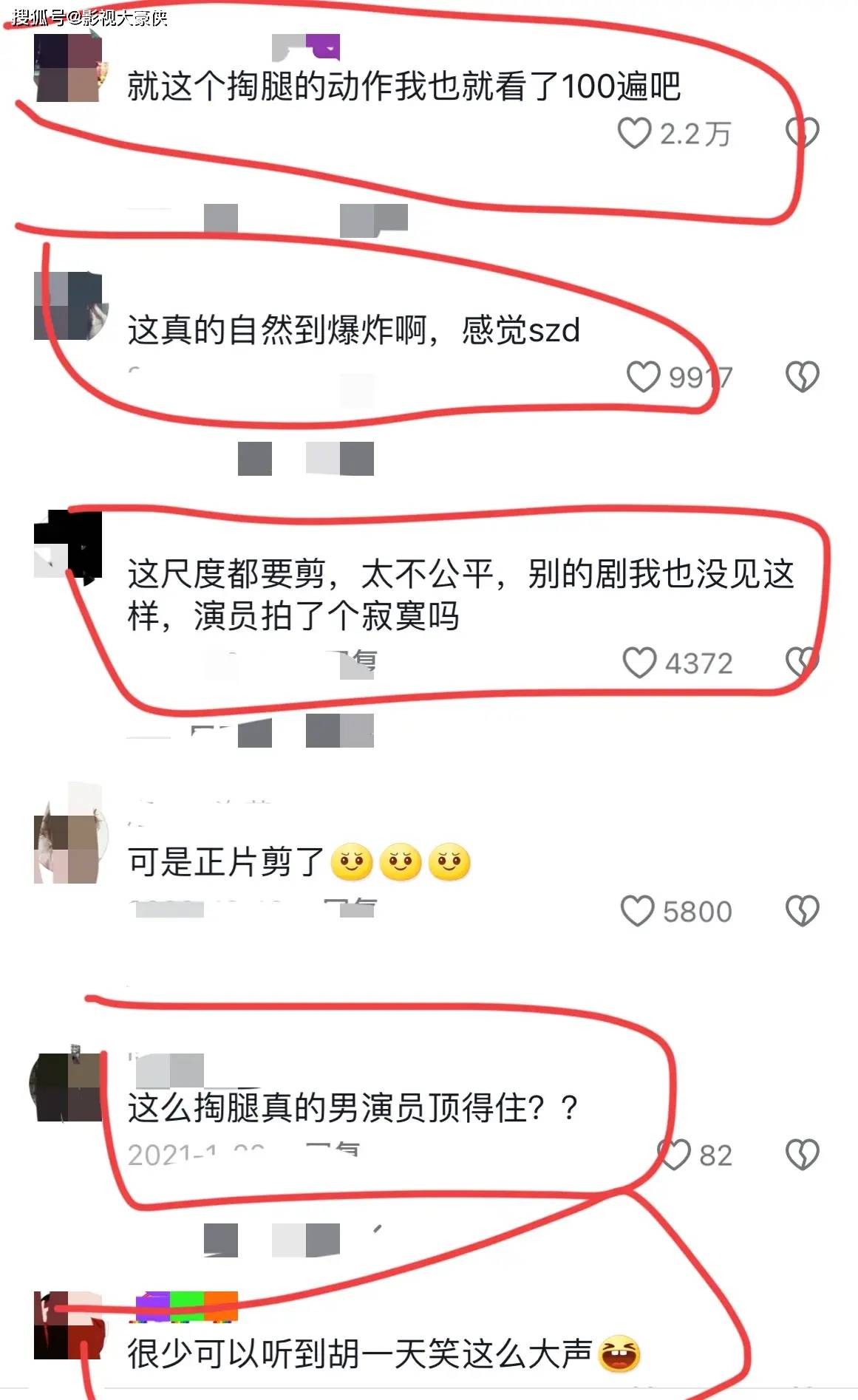Open avatar of first commenter
This screenshot has width=858, height=1400.
[x=68, y=68]
